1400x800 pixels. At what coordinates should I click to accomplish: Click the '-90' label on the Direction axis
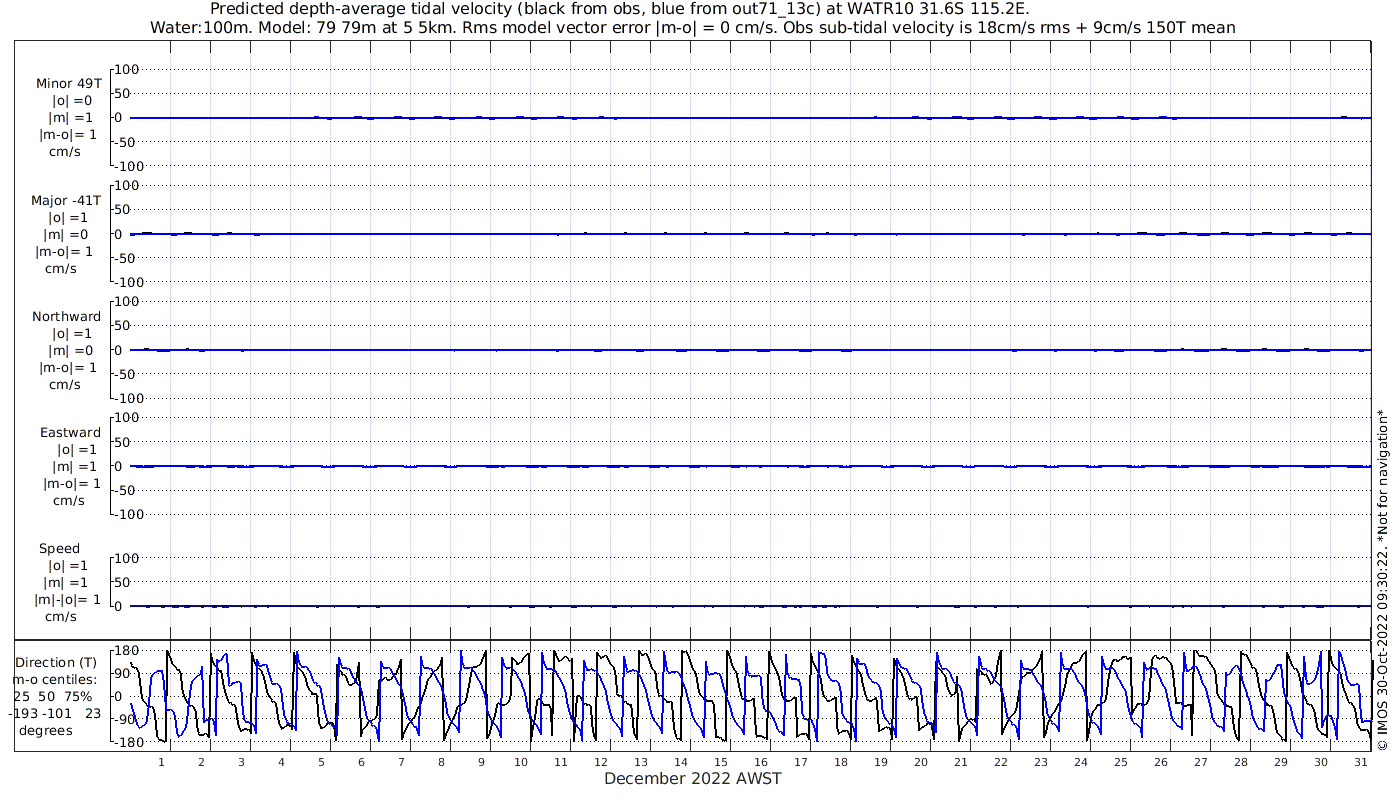coord(126,719)
